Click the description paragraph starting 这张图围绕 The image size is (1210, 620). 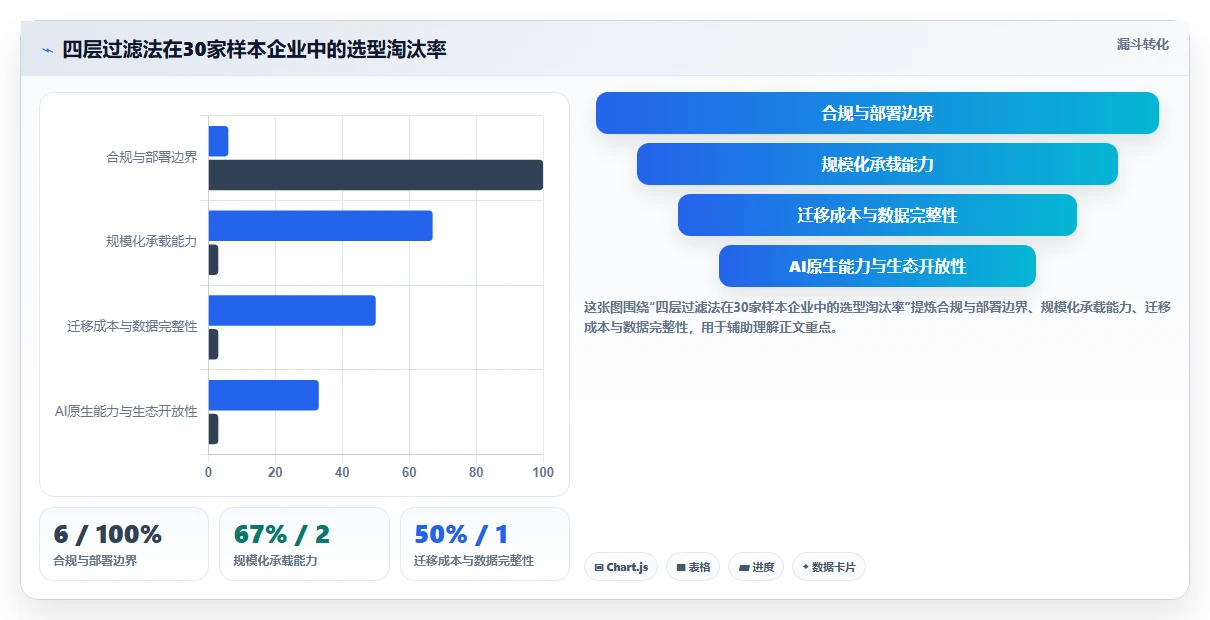[x=877, y=317]
